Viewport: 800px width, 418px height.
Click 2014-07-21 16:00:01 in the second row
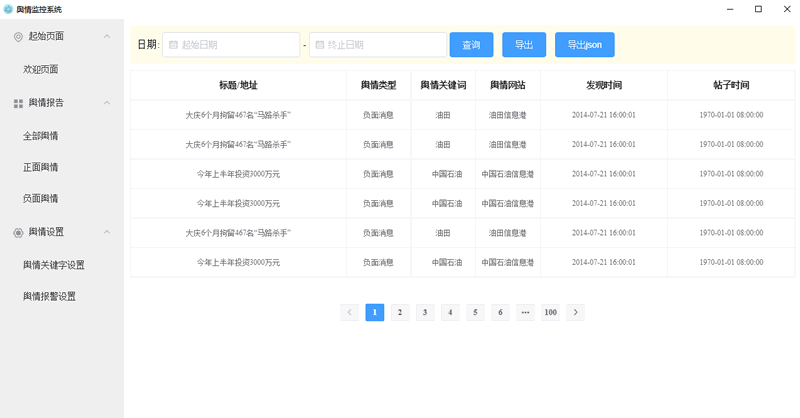point(604,144)
